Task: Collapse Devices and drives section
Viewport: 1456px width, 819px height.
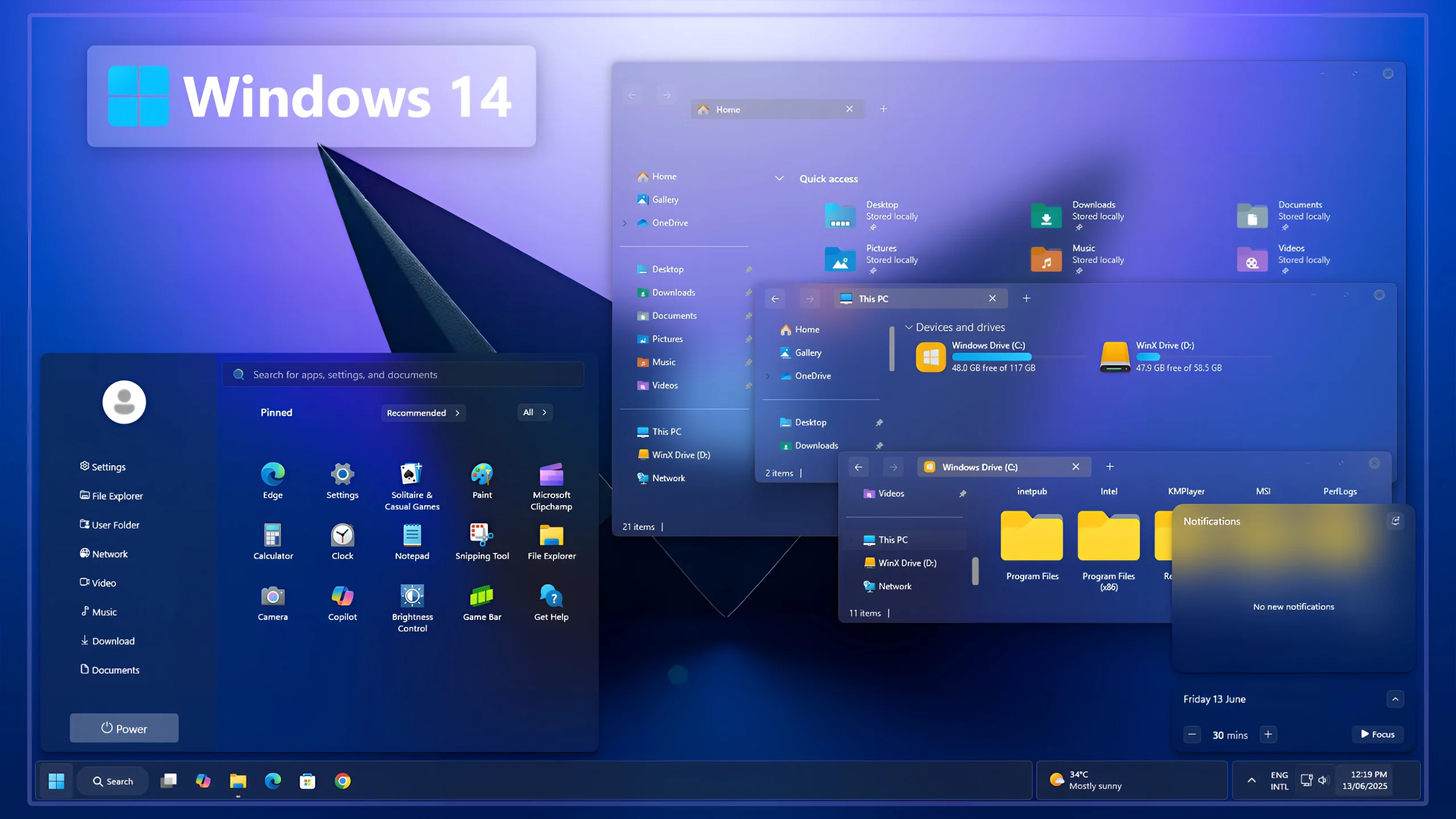Action: (x=908, y=327)
